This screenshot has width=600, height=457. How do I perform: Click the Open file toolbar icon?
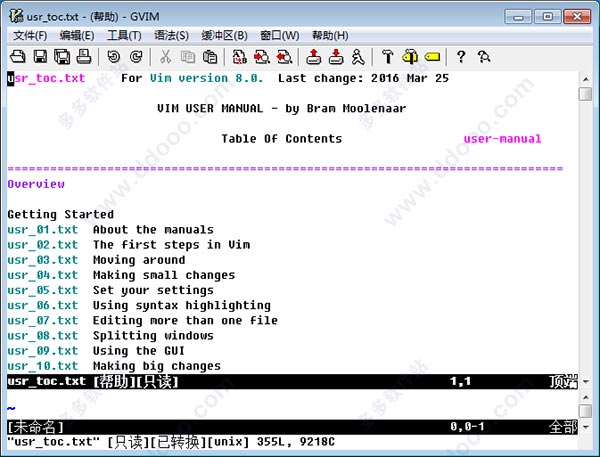[x=18, y=57]
